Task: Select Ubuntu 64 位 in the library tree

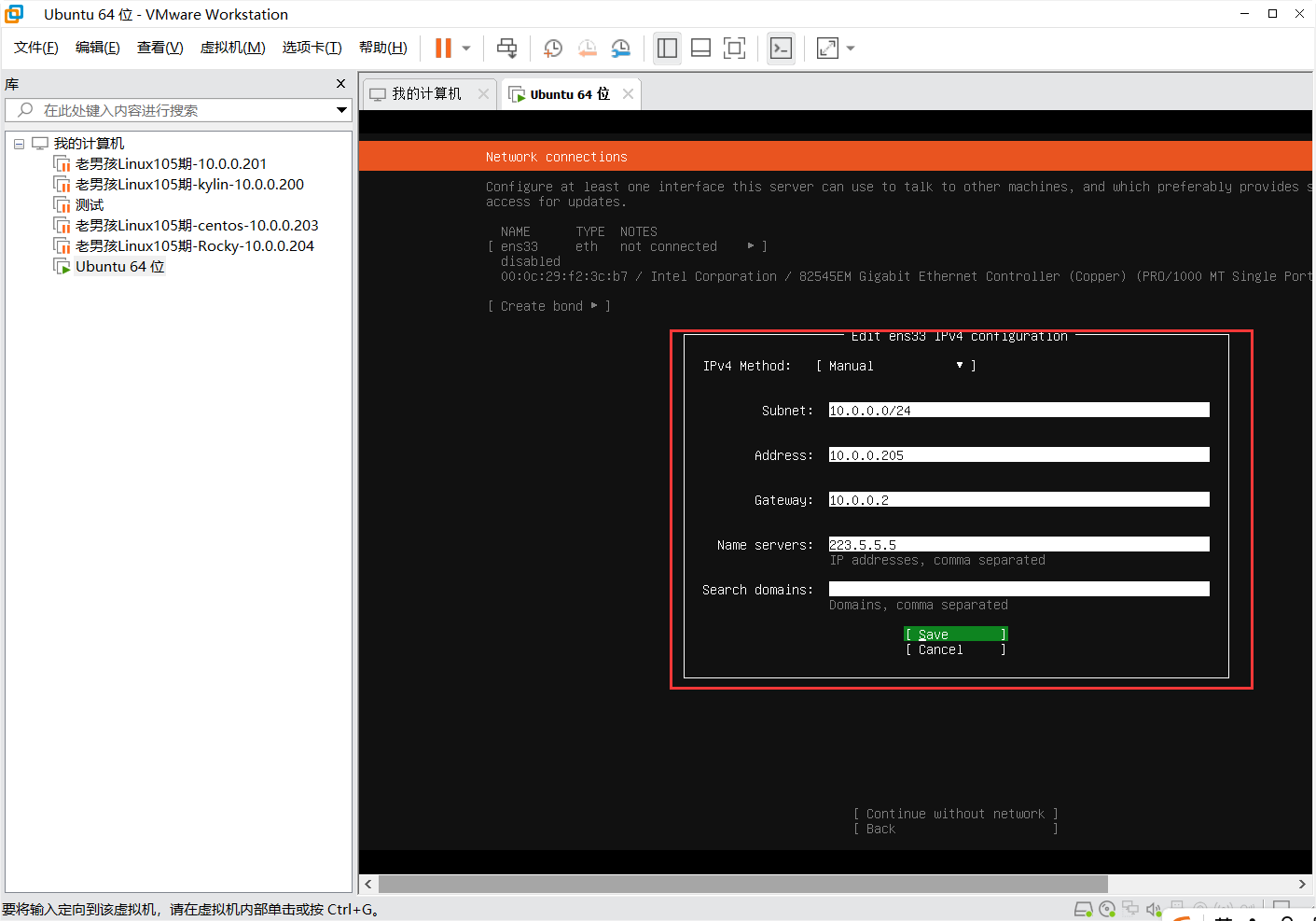Action: [x=119, y=267]
